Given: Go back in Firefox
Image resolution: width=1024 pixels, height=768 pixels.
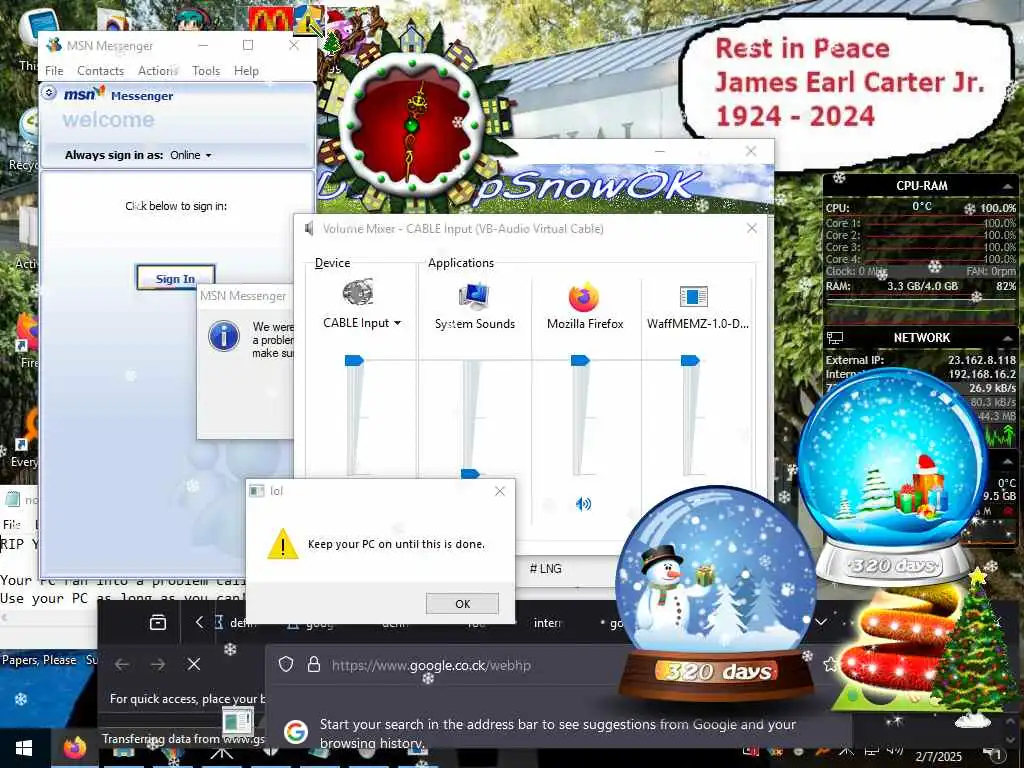Looking at the screenshot, I should pos(121,664).
